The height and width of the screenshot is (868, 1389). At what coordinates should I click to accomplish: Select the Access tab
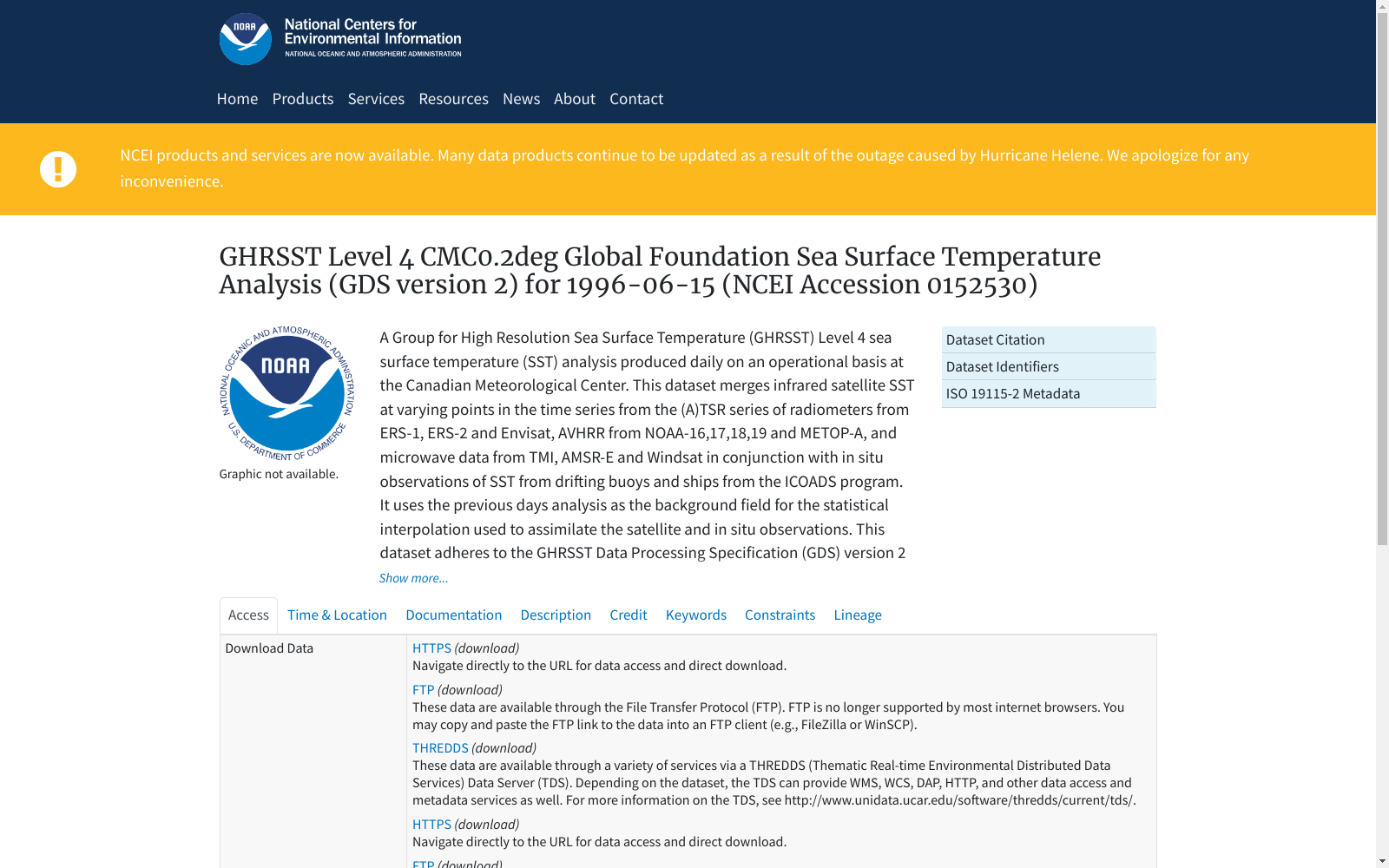(x=248, y=615)
